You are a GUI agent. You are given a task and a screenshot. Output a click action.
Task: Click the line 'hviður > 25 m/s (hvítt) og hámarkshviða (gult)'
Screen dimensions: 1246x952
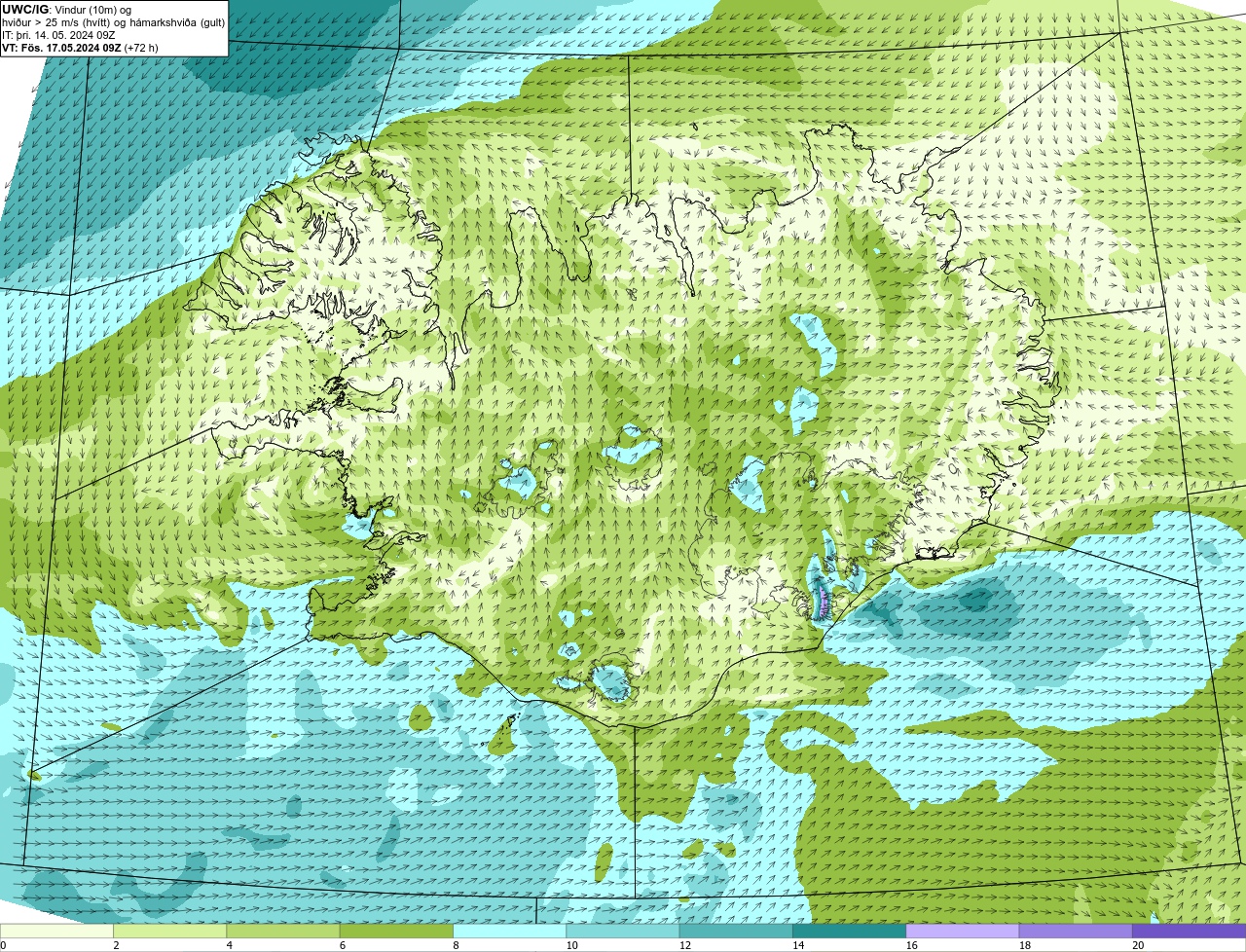pos(113,21)
